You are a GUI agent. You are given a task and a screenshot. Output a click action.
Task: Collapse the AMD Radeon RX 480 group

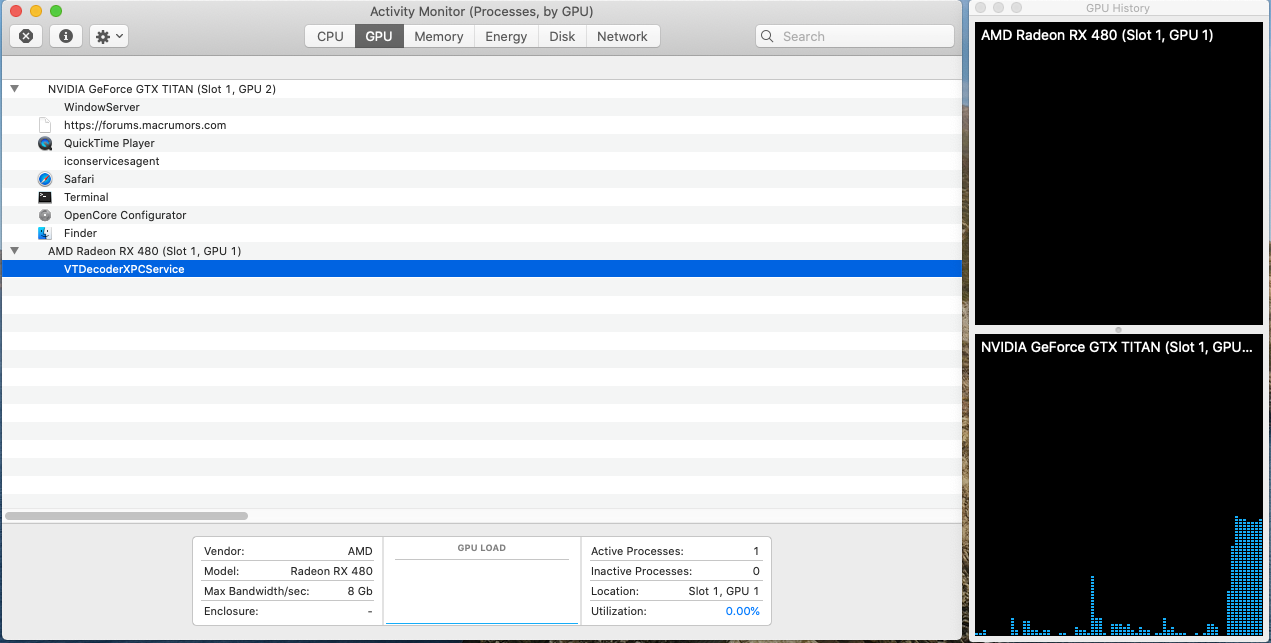pyautogui.click(x=15, y=251)
